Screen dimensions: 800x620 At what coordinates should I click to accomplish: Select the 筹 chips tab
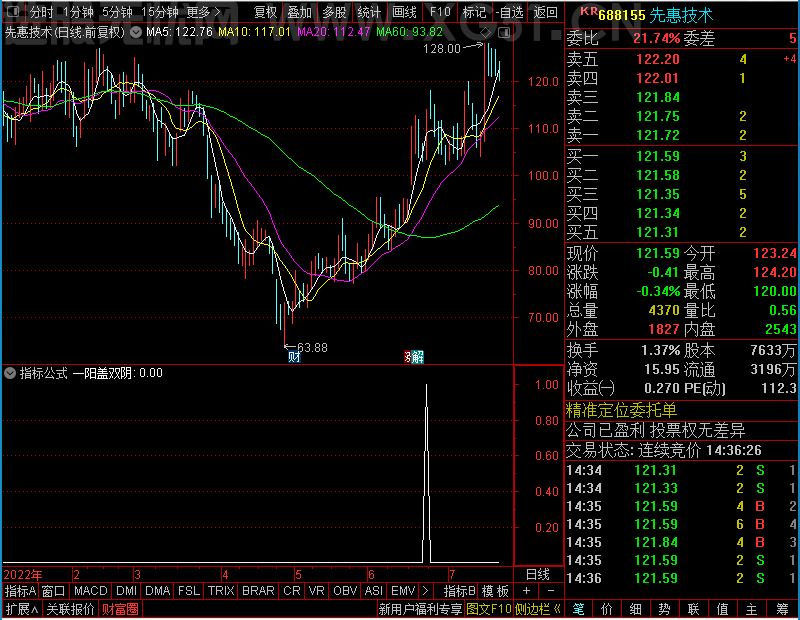coord(782,609)
